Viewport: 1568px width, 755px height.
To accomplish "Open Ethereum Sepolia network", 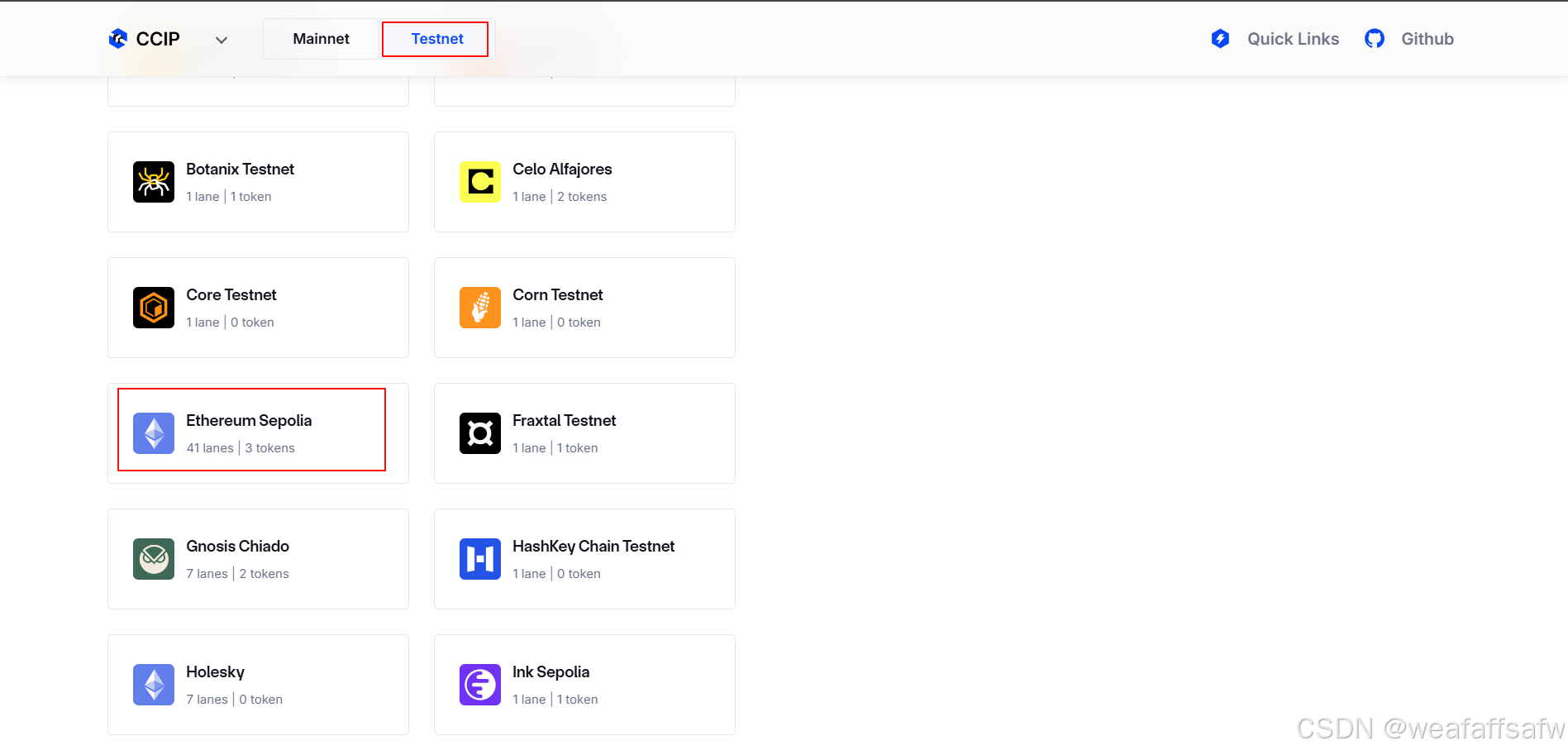I will [258, 433].
